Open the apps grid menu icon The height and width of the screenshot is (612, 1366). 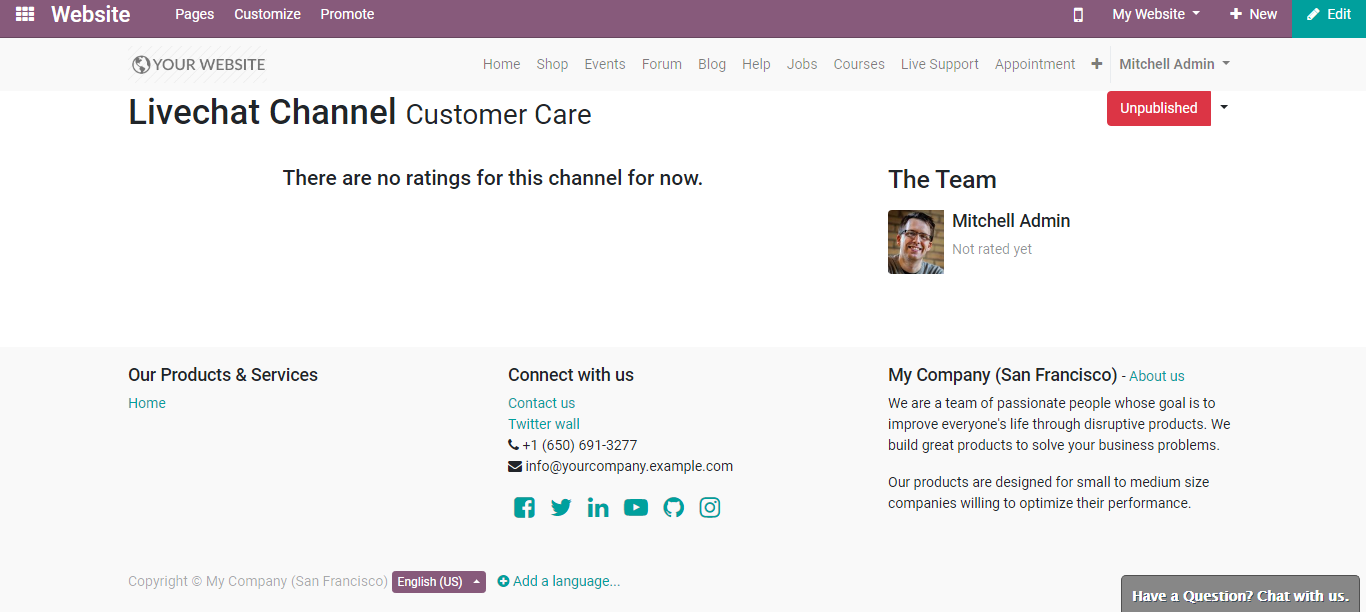25,14
